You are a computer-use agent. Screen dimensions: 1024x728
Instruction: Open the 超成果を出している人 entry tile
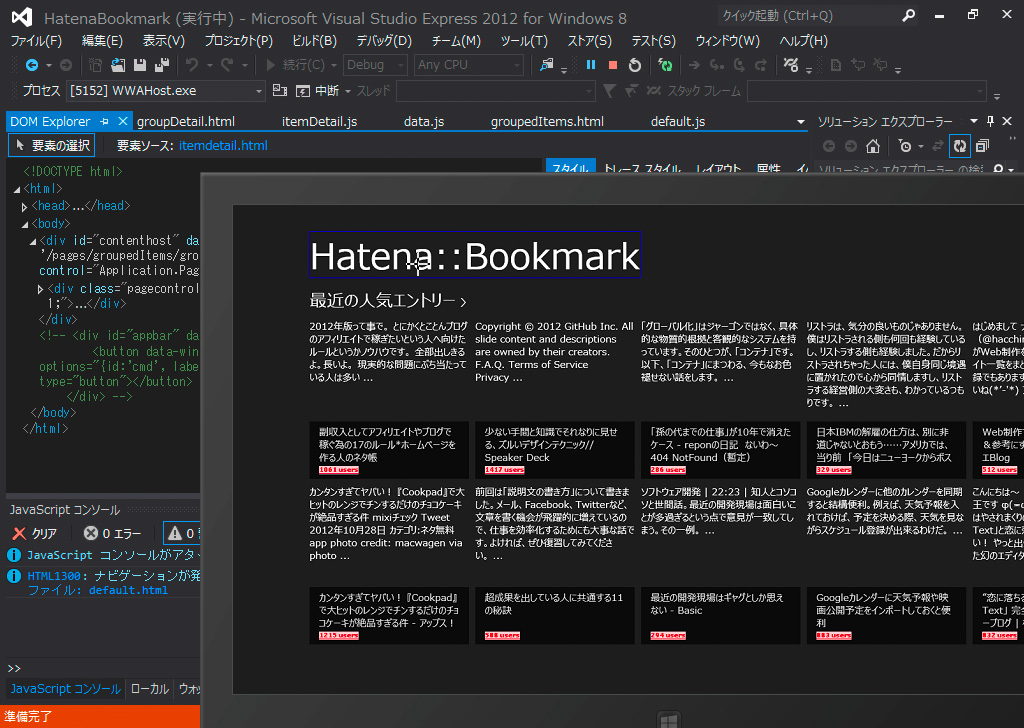click(554, 616)
